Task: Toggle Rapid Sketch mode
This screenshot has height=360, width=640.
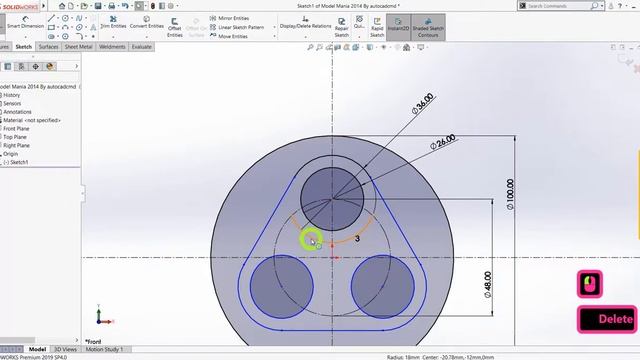Action: click(x=377, y=27)
